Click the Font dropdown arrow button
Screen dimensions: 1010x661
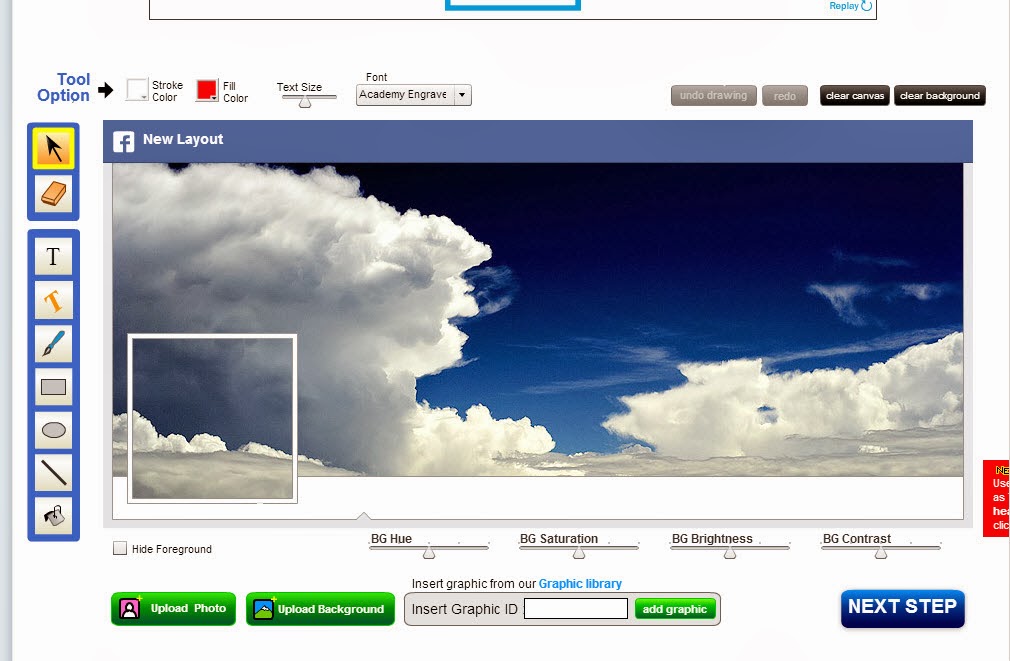[x=462, y=95]
